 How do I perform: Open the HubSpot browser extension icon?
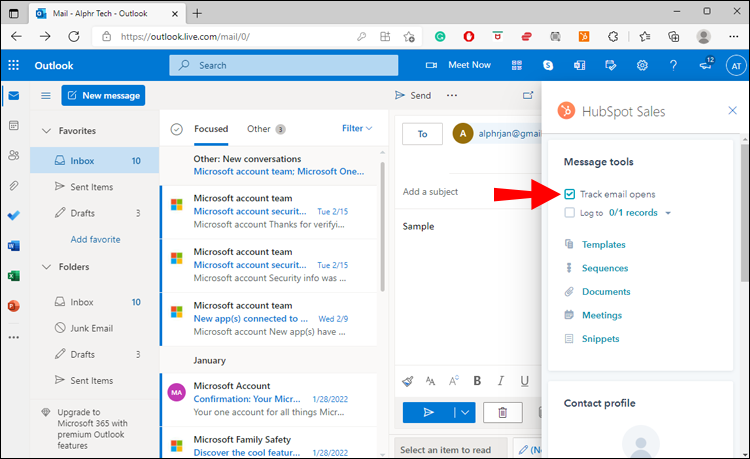(x=584, y=36)
